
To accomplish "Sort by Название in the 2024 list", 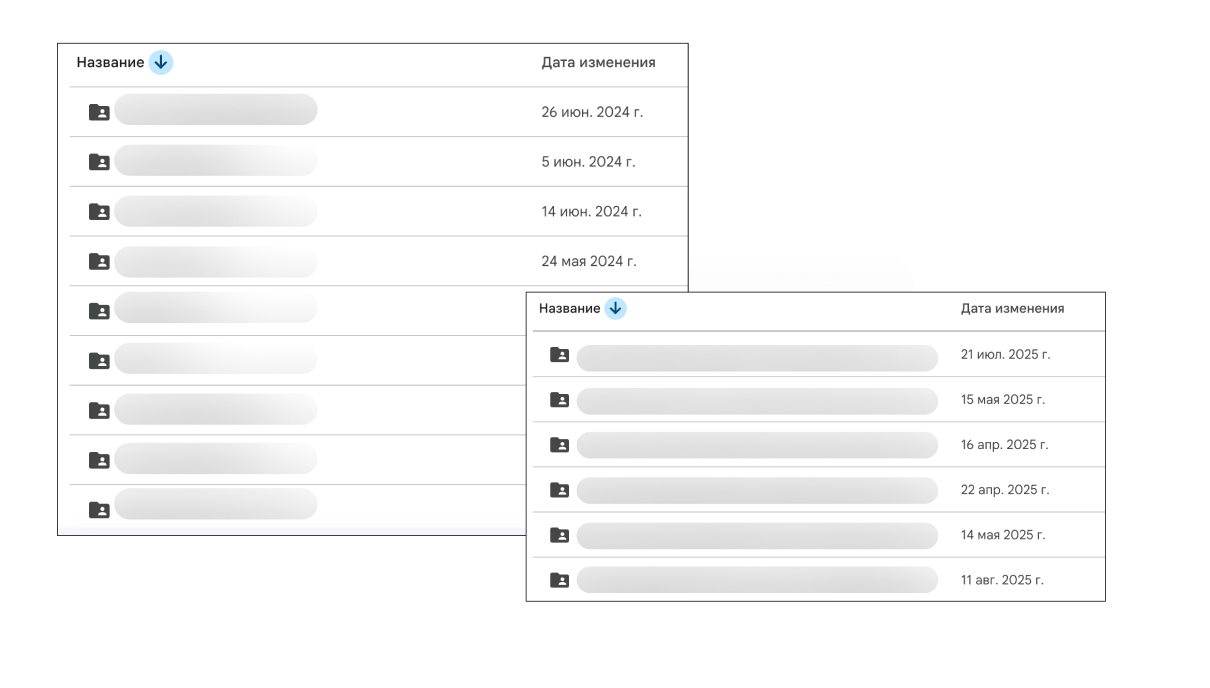I will pos(110,63).
